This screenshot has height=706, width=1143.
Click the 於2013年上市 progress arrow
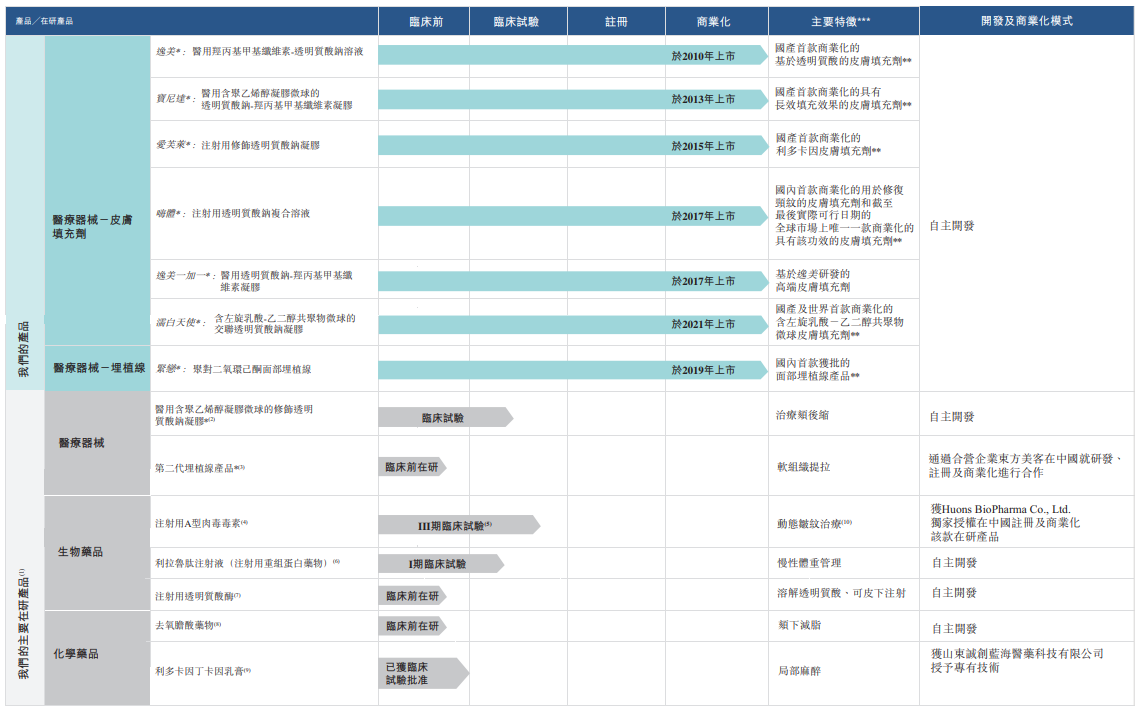[573, 99]
